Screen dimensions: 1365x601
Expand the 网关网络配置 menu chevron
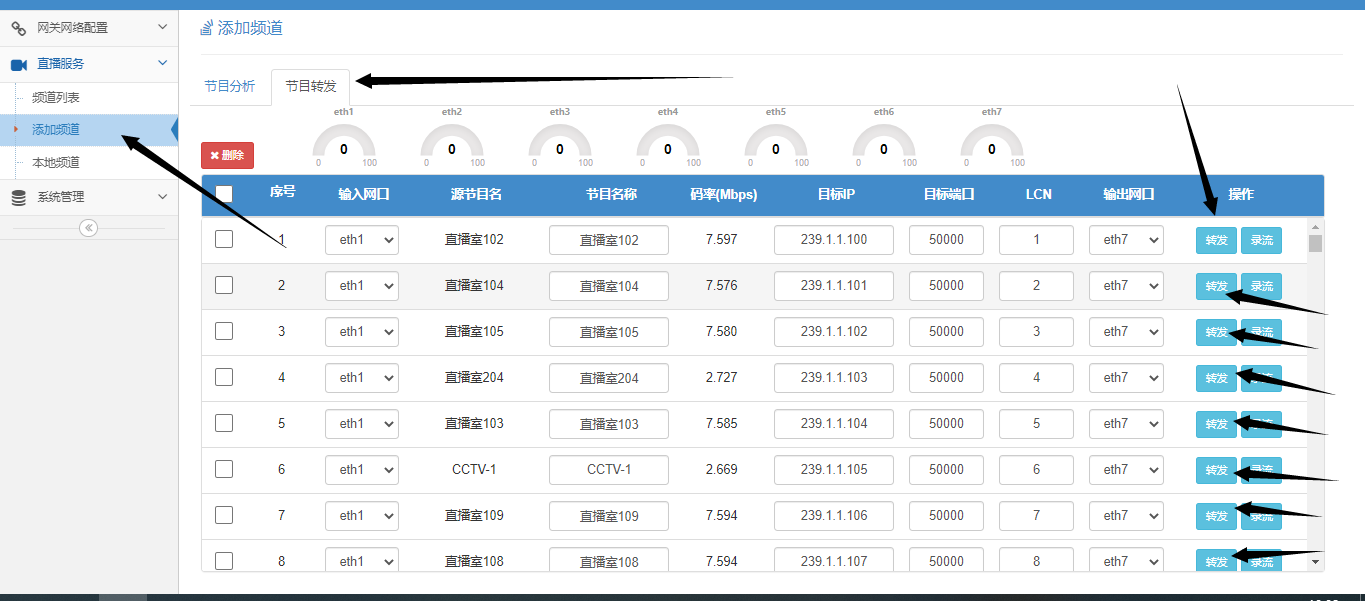(x=163, y=27)
